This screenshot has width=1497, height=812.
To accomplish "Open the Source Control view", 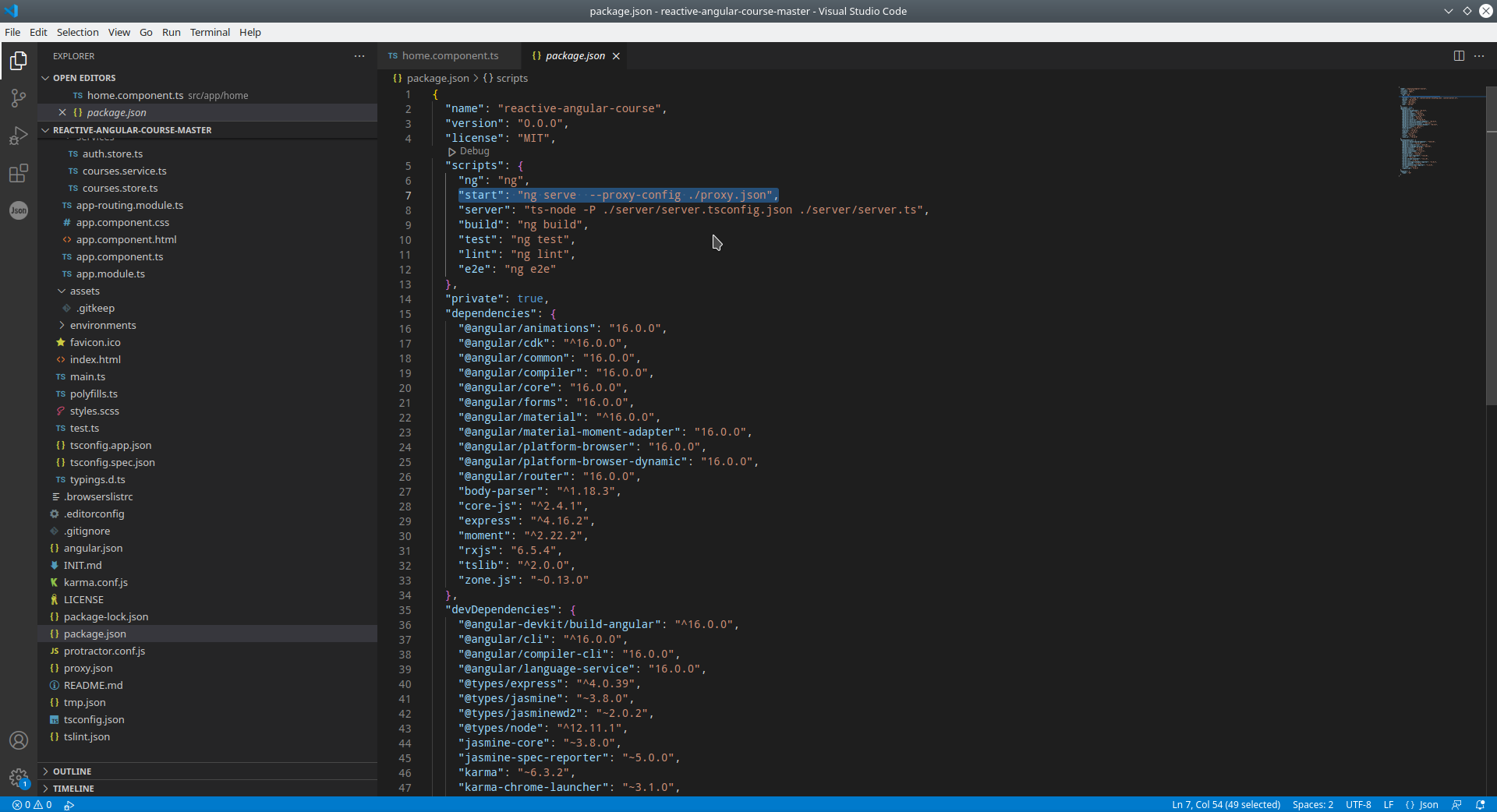I will pyautogui.click(x=19, y=98).
